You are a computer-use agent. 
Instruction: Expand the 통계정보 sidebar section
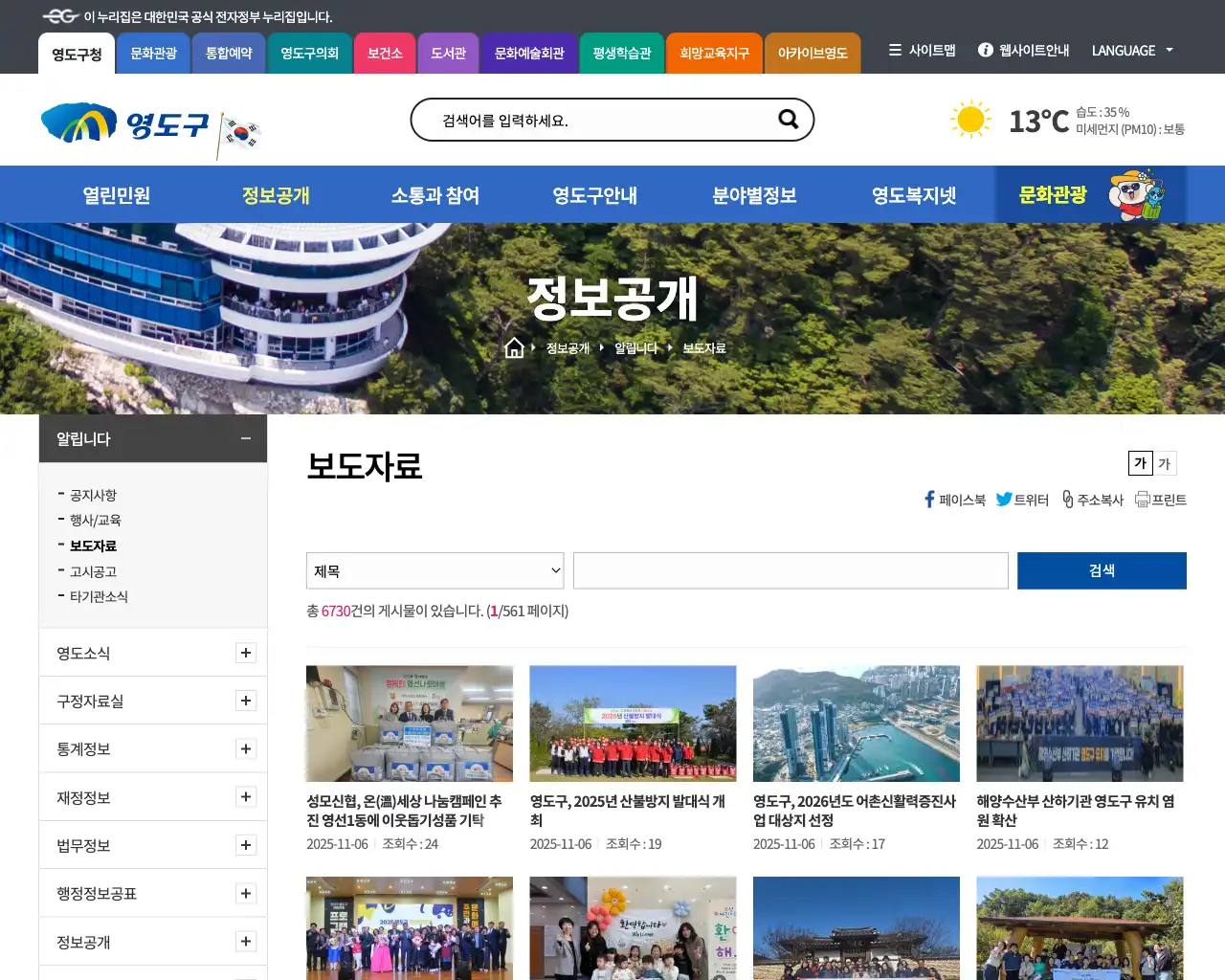point(246,748)
